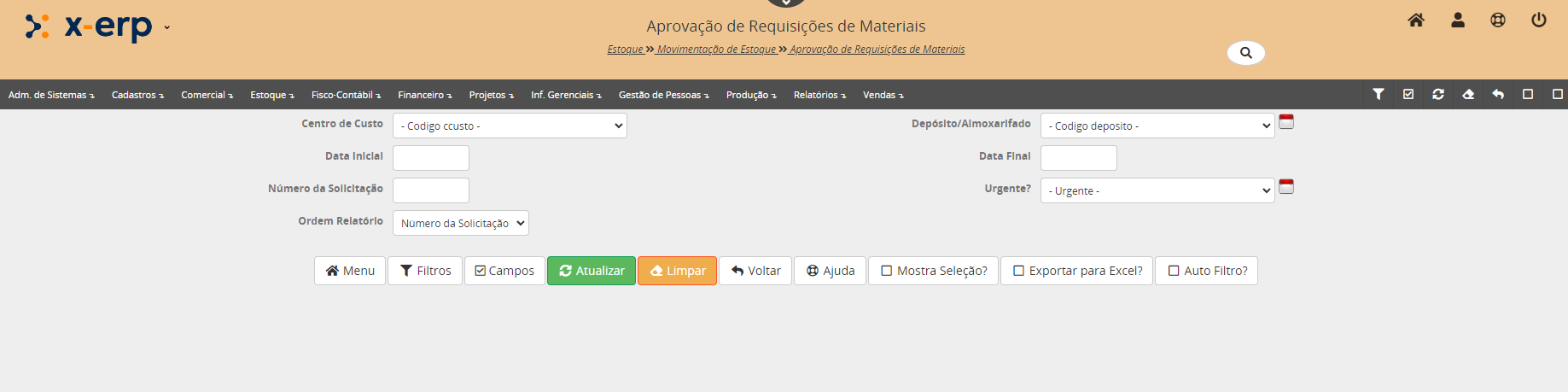The image size is (1568, 392).
Task: Enable the Mostra Seleção checkbox
Action: pos(887,271)
